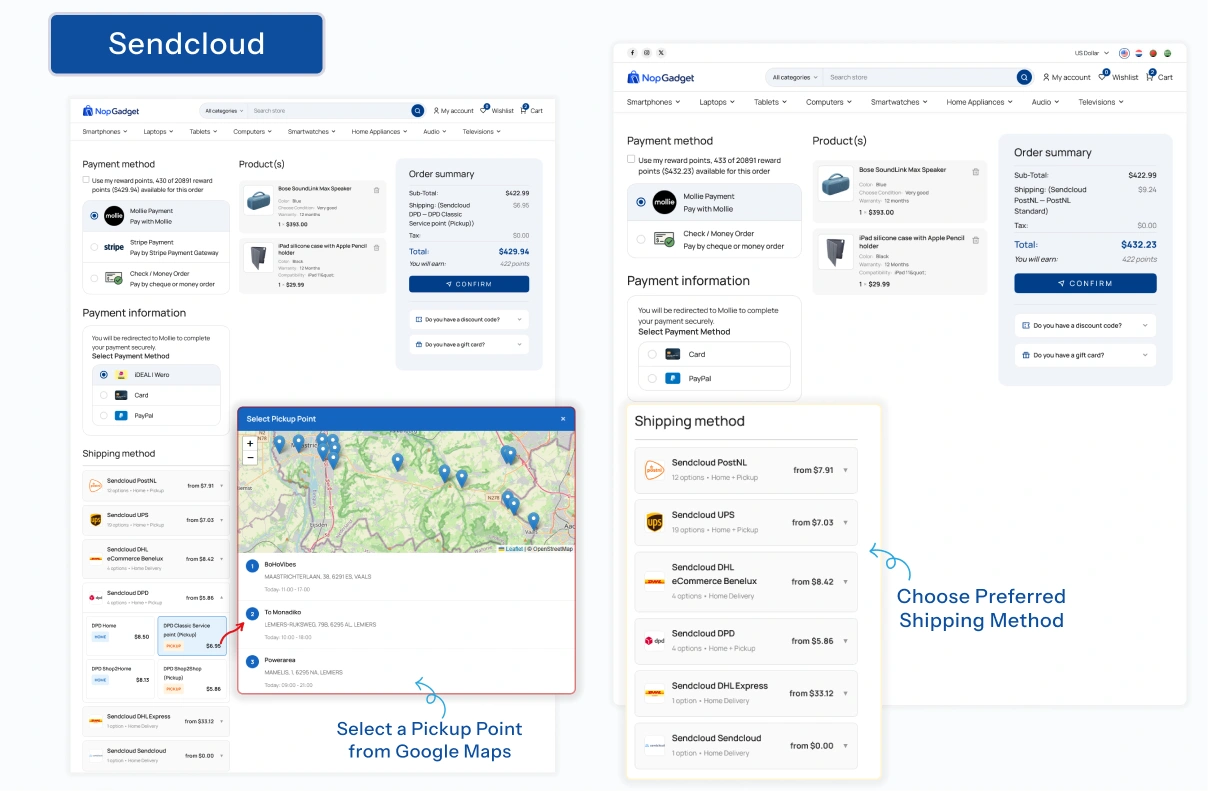Click the NopGadget logo on the right page

coord(660,77)
